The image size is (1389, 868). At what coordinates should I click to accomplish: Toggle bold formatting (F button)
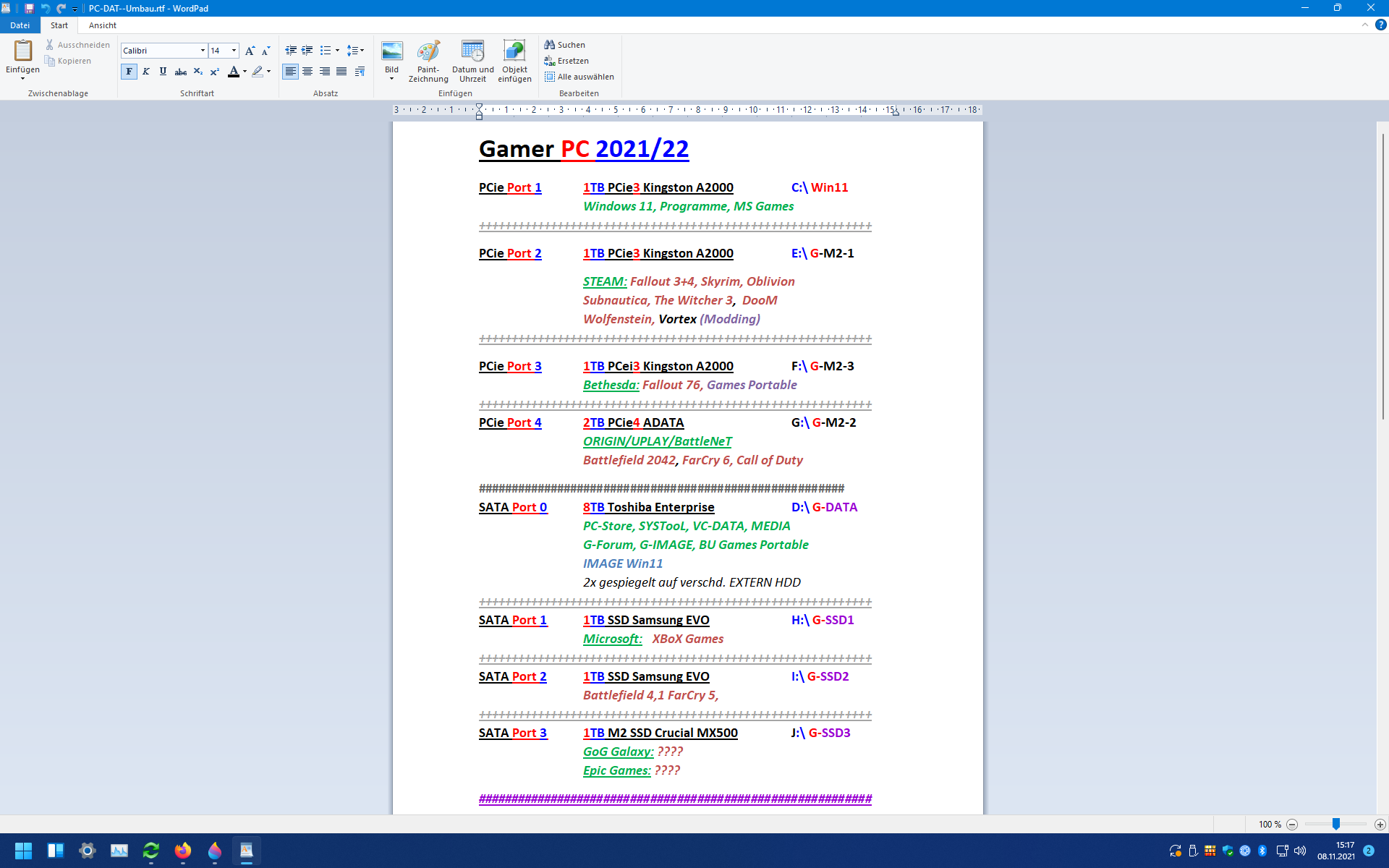129,72
